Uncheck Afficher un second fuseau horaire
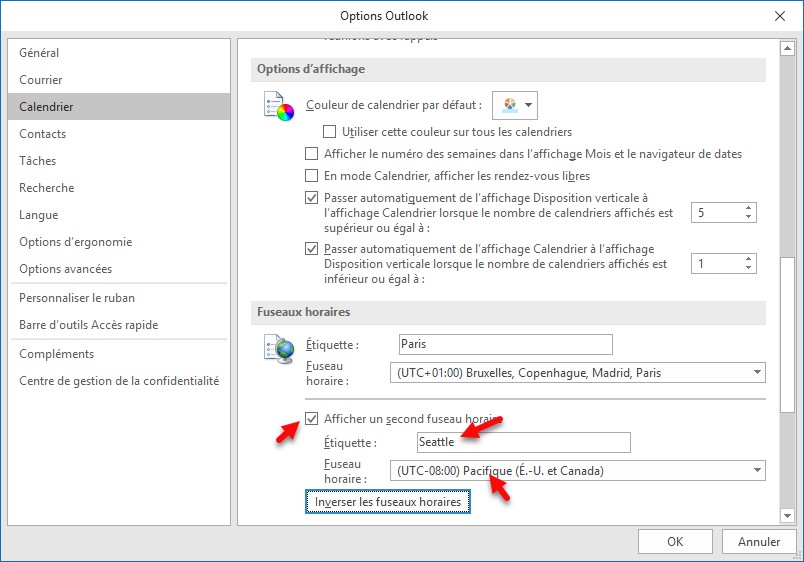 pyautogui.click(x=311, y=419)
